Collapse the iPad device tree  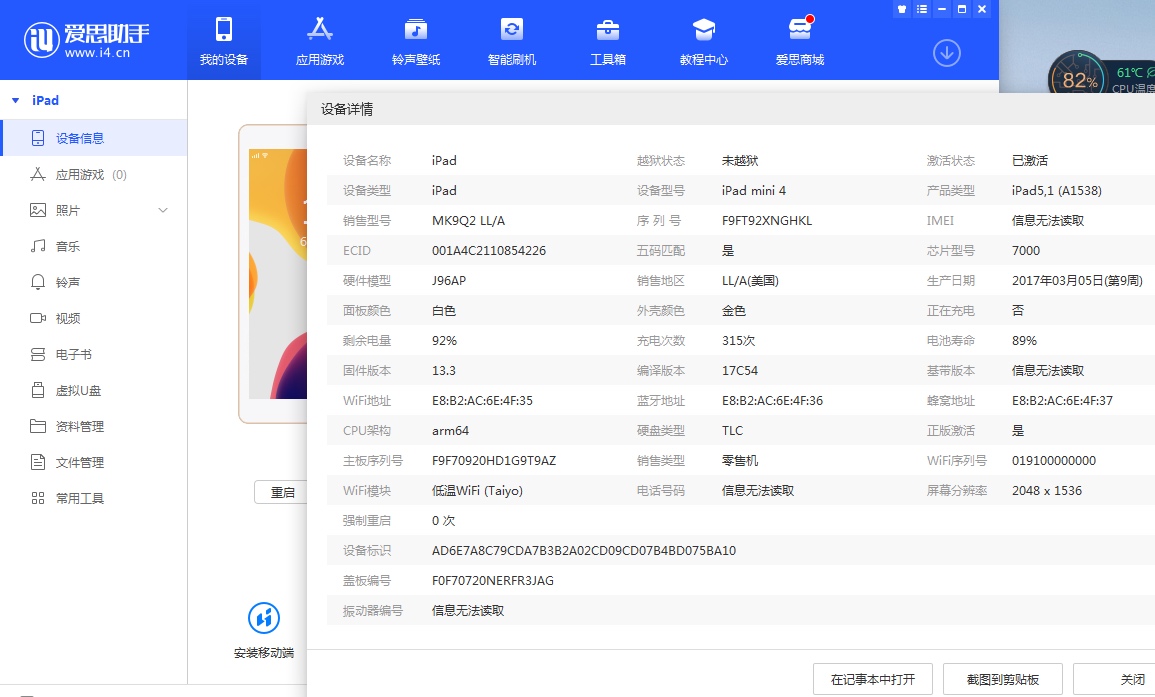[x=15, y=100]
